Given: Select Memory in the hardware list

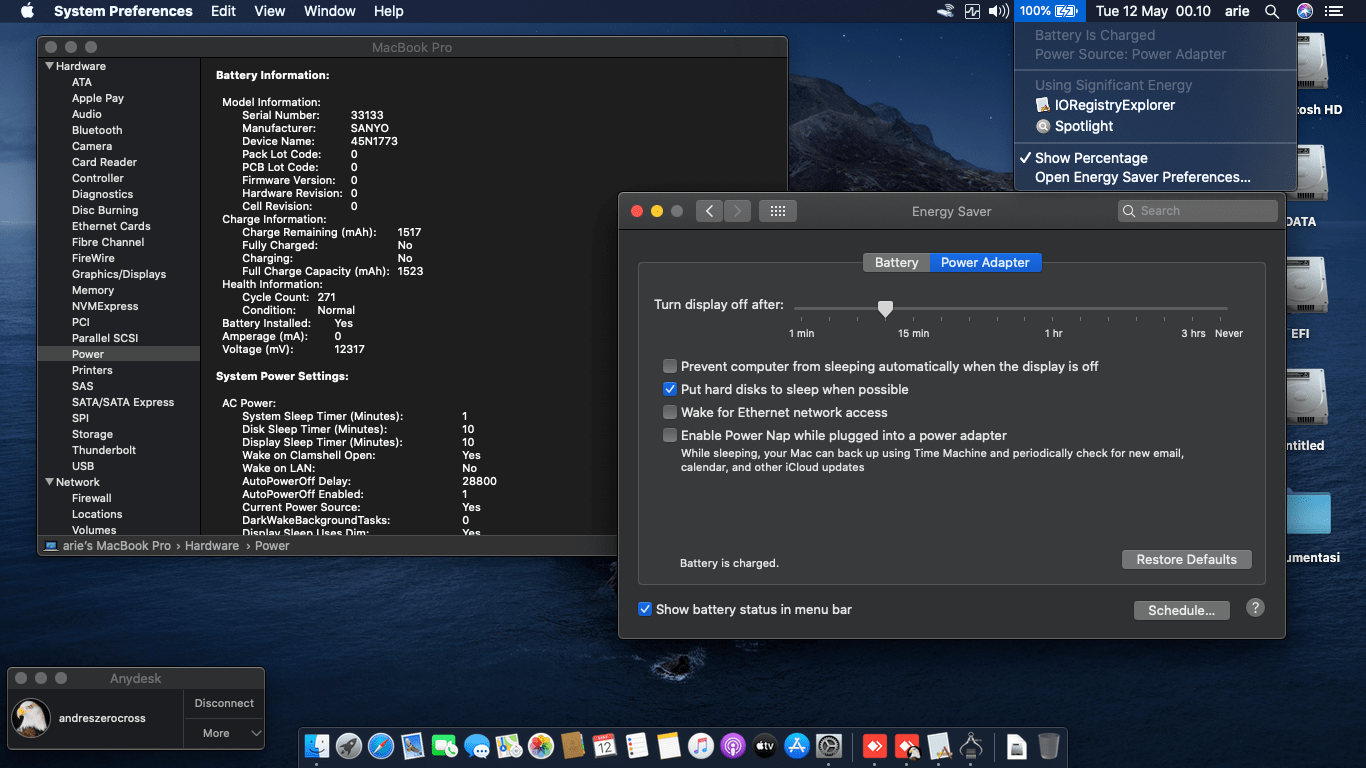Looking at the screenshot, I should 93,290.
